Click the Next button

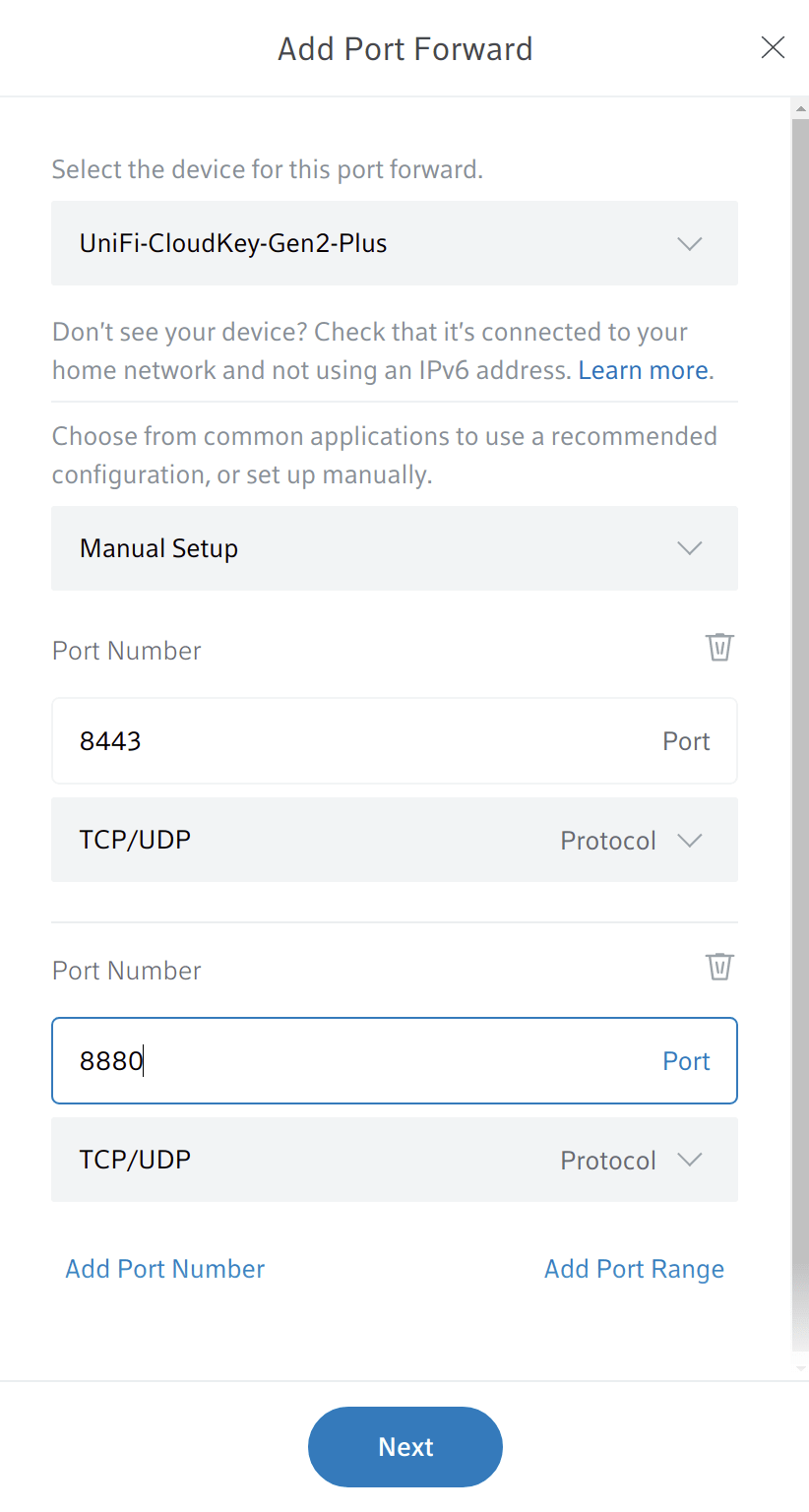[x=404, y=1446]
